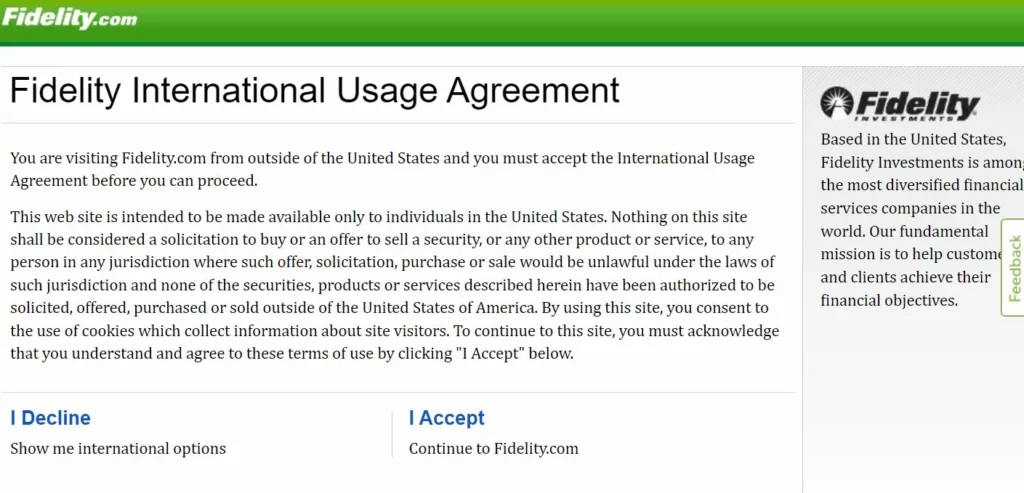This screenshot has height=493, width=1024.
Task: Click sidebar text "Based in the United States"
Action: (x=913, y=139)
